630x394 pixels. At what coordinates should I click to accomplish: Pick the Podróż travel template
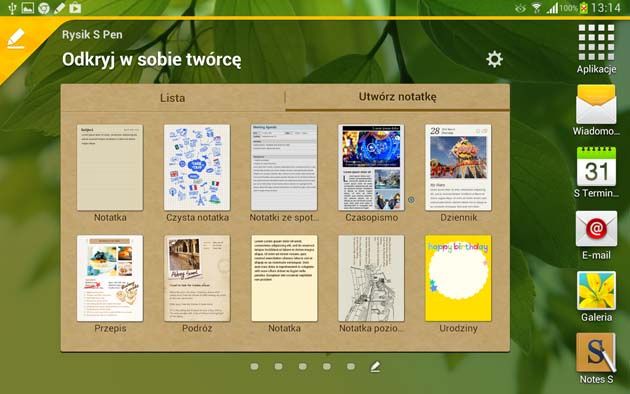pyautogui.click(x=197, y=284)
